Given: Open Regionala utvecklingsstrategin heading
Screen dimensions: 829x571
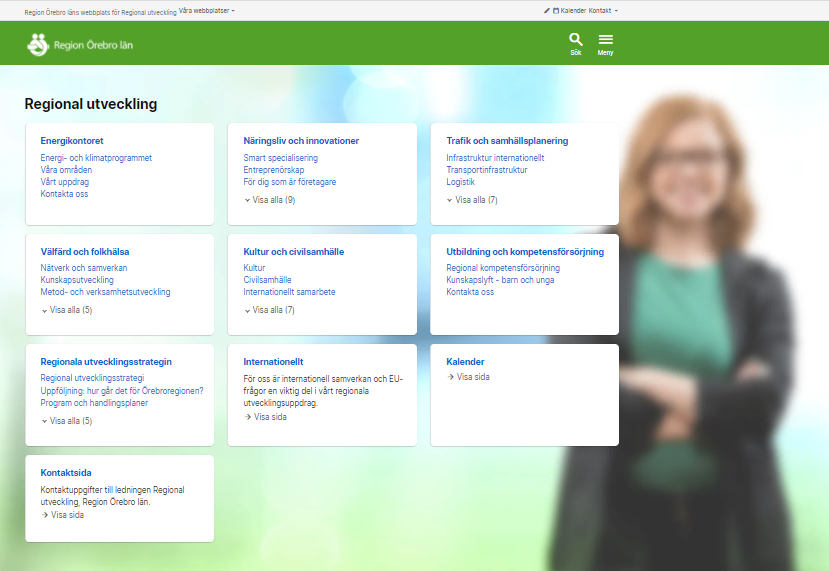Looking at the screenshot, I should pyautogui.click(x=106, y=362).
